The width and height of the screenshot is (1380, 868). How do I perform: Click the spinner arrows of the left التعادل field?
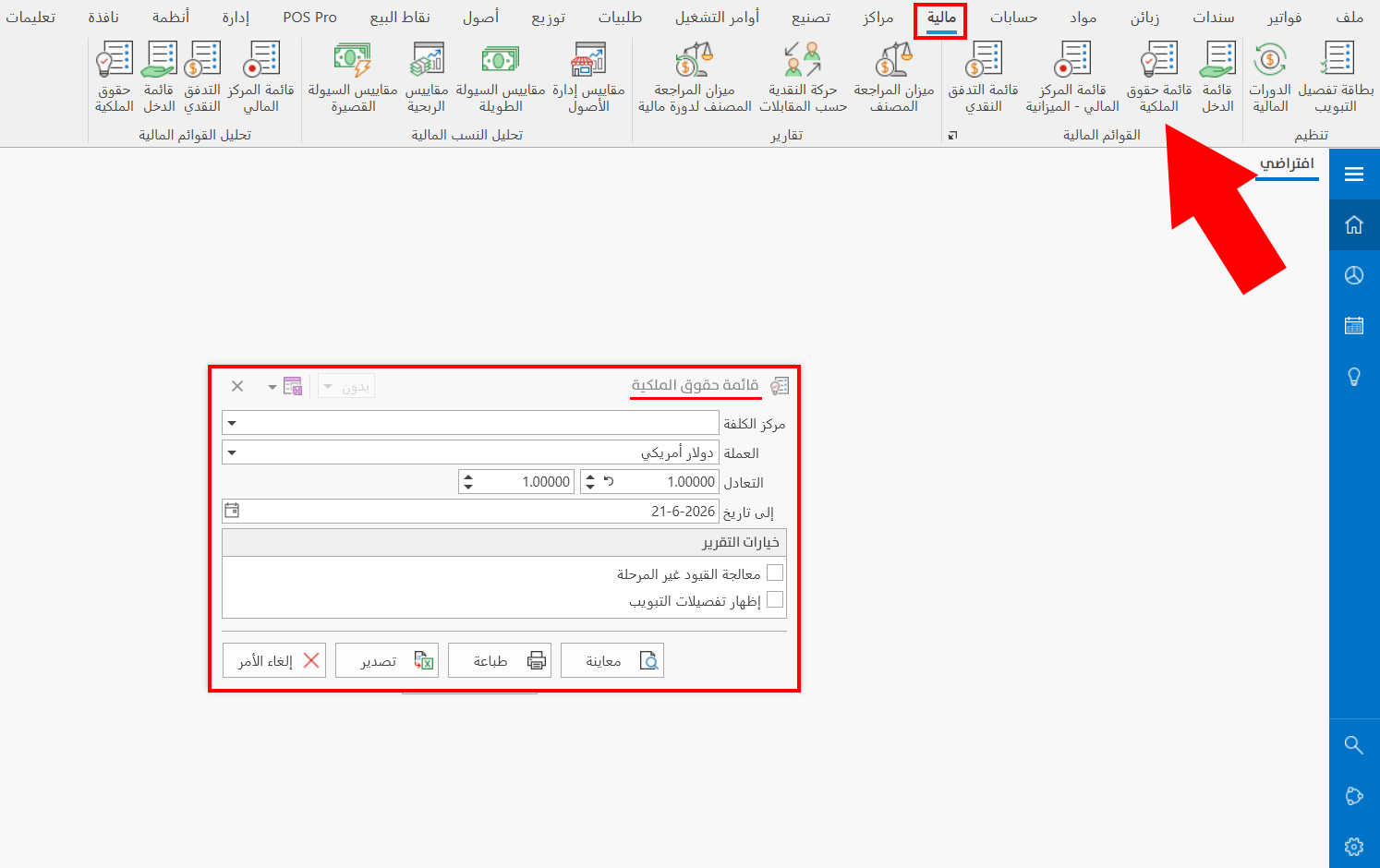click(x=468, y=482)
